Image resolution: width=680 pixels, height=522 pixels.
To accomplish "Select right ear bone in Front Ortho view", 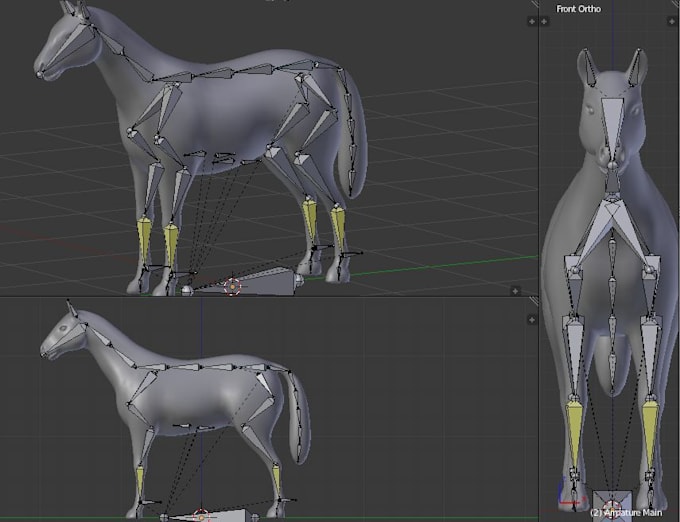I will coord(635,68).
